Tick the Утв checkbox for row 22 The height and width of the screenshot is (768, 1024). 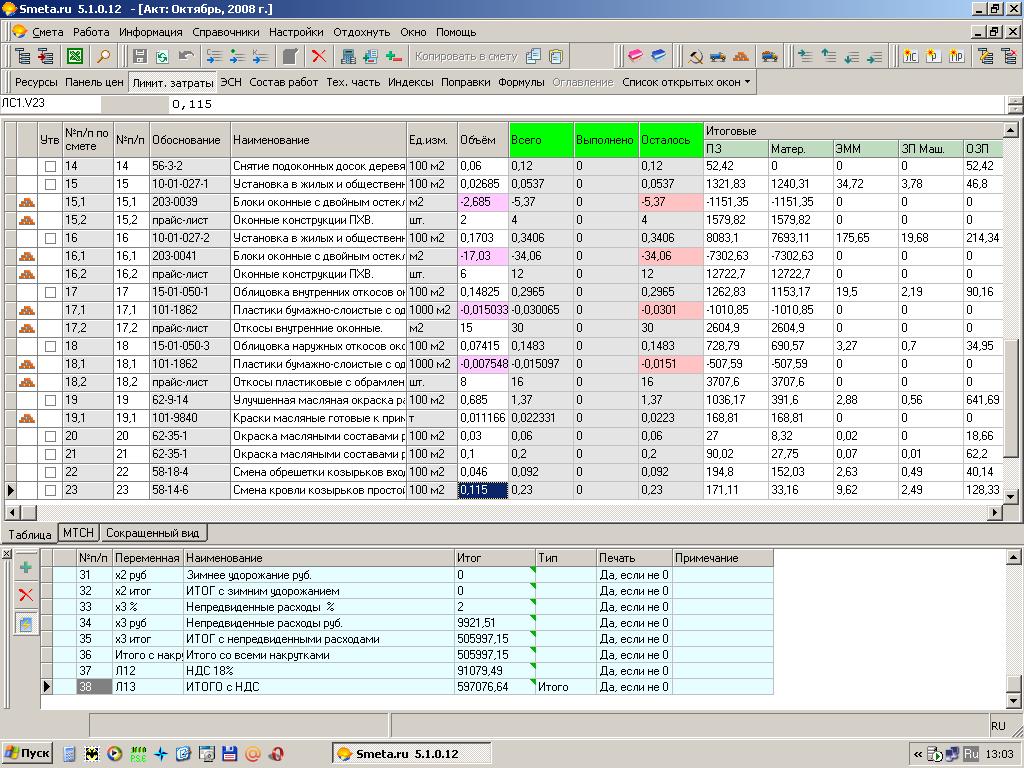[x=50, y=472]
